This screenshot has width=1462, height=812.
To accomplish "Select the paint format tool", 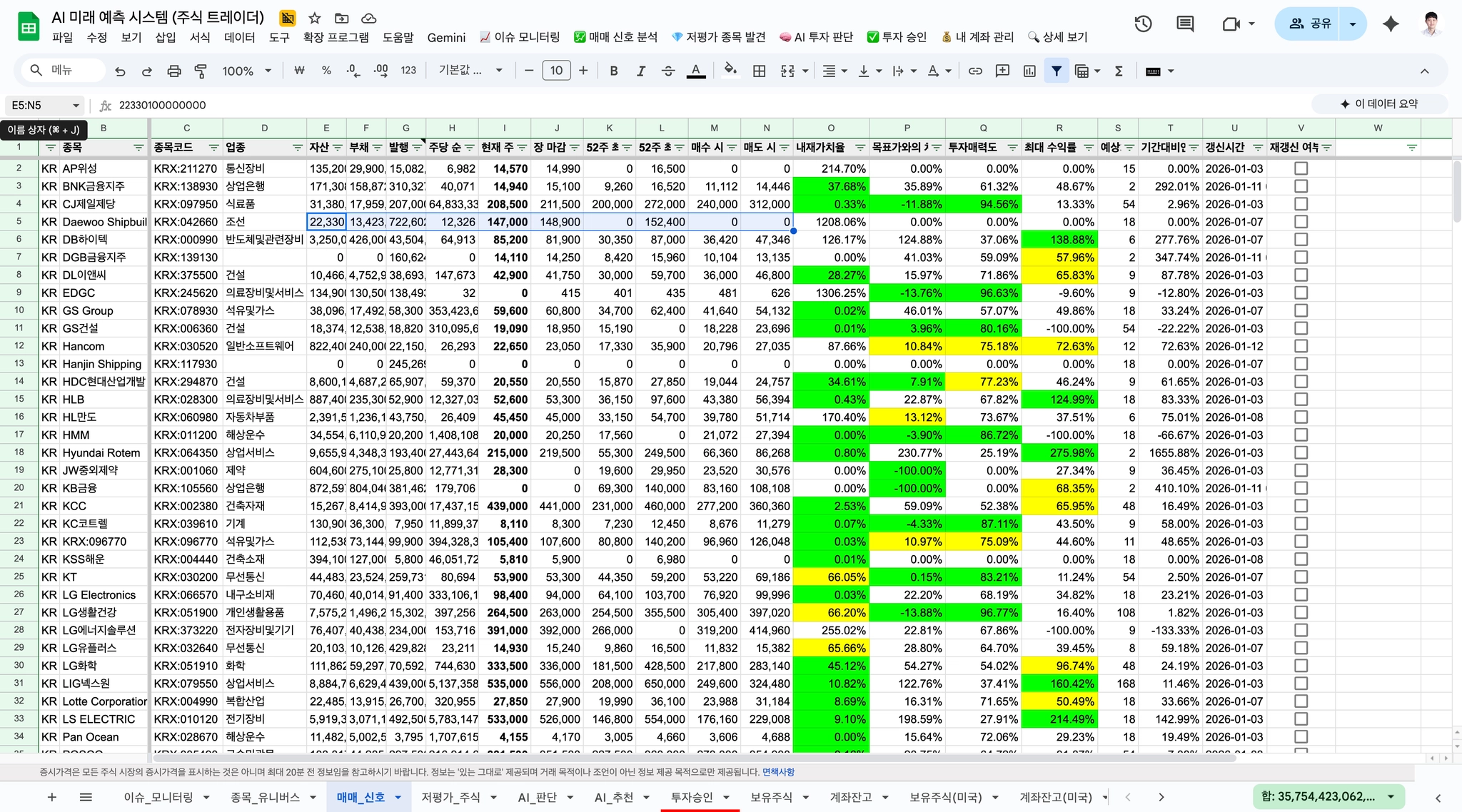I will [201, 71].
